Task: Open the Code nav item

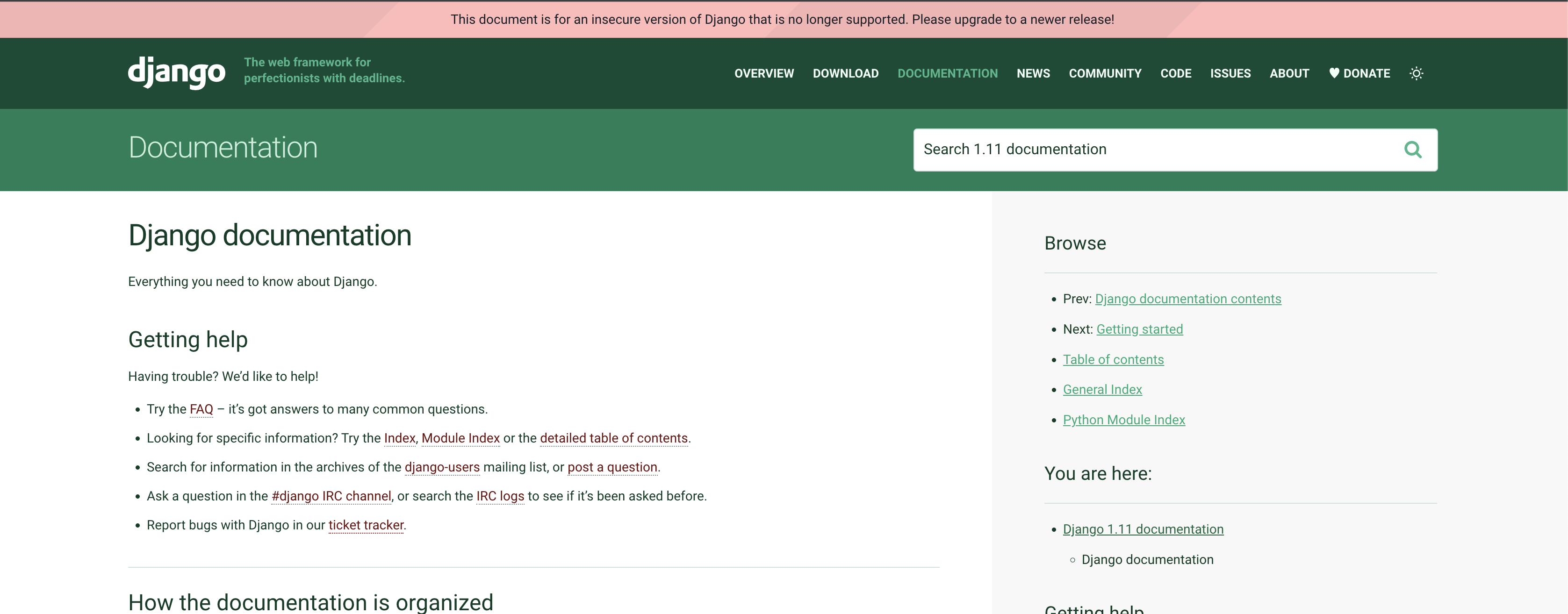Action: tap(1175, 74)
